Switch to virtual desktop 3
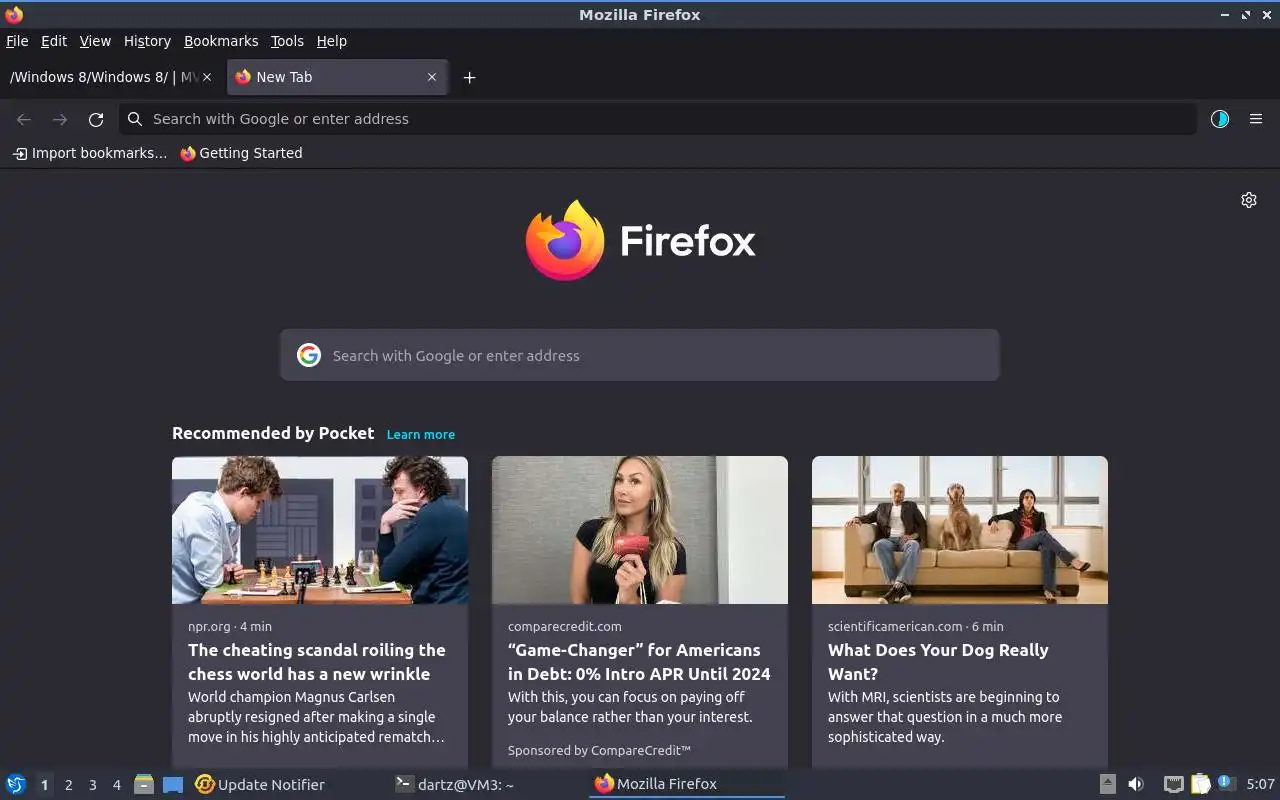Screen dimensions: 1280x800 [92, 785]
